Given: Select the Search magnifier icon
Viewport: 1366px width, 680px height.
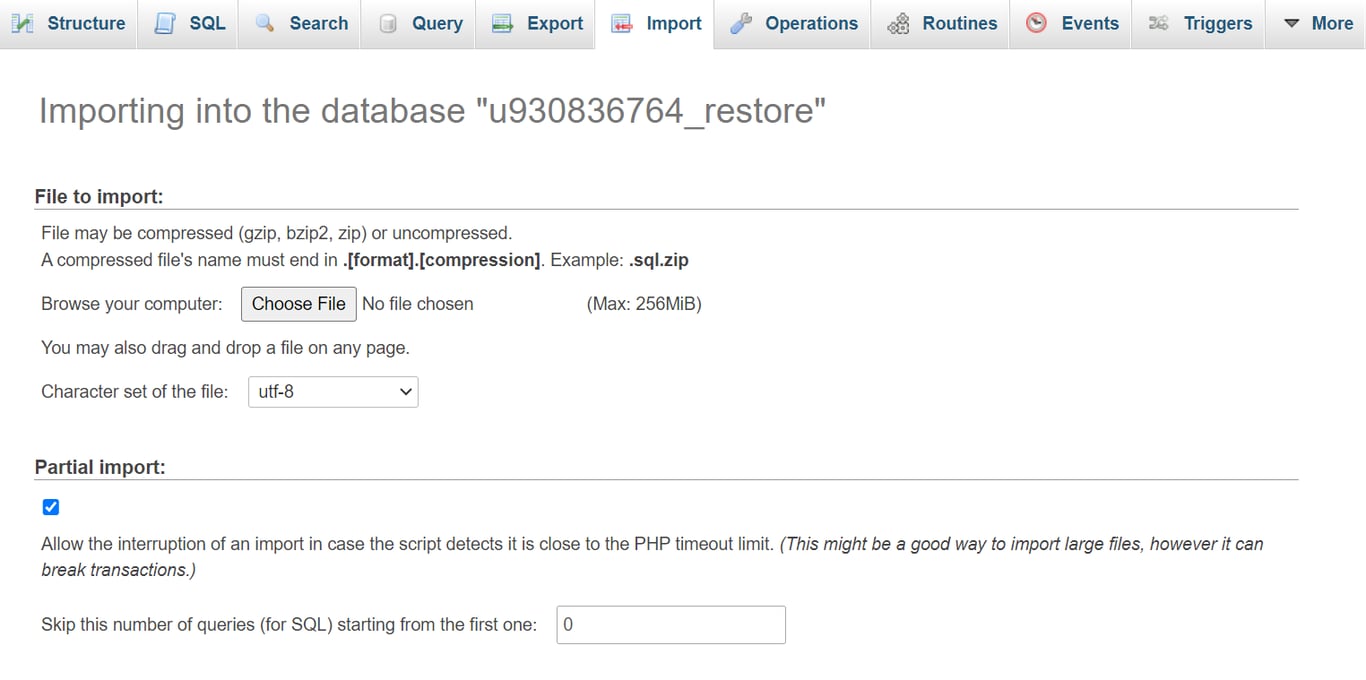Looking at the screenshot, I should pyautogui.click(x=263, y=22).
